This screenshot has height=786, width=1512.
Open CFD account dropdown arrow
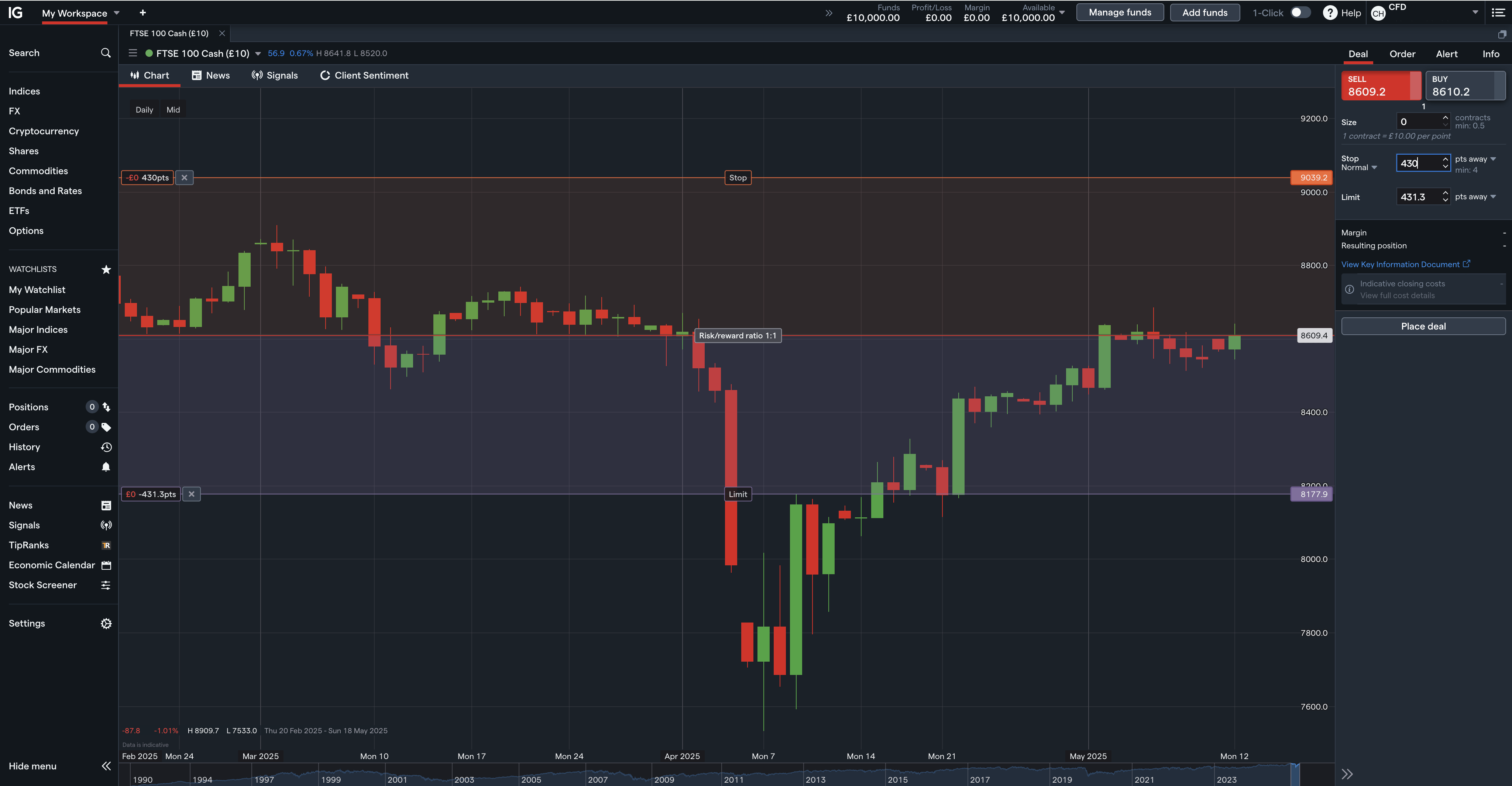[1475, 12]
